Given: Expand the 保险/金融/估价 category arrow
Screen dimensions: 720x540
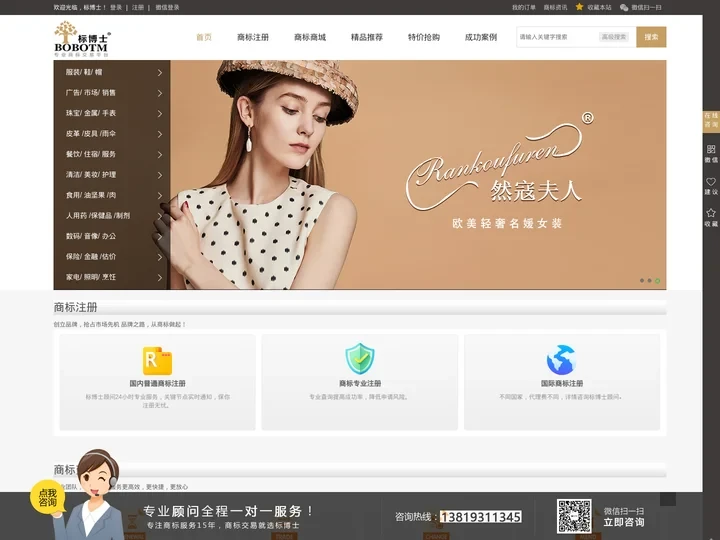Looking at the screenshot, I should click(x=160, y=257).
